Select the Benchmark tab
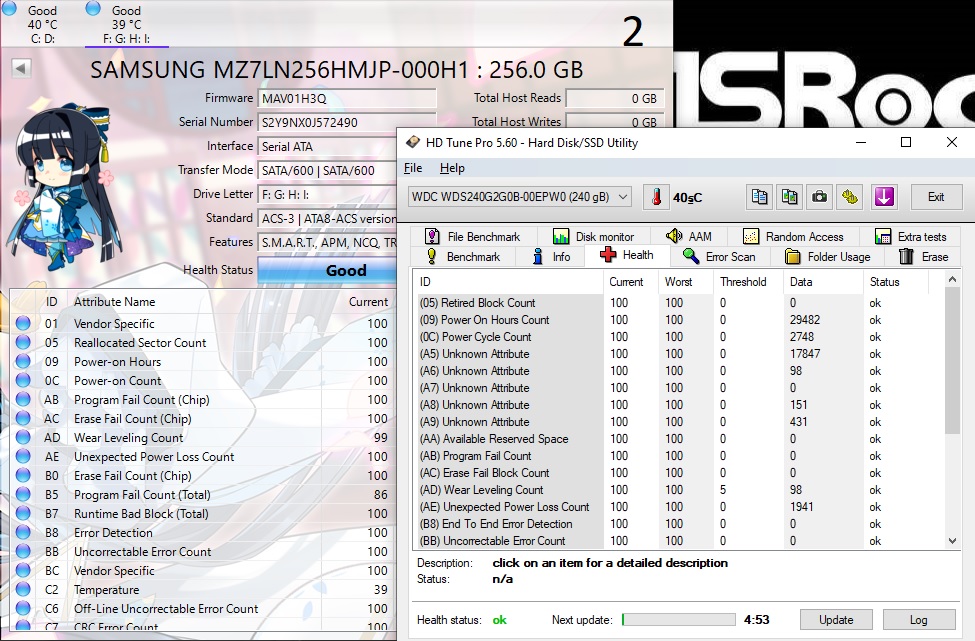This screenshot has height=641, width=975. click(464, 256)
